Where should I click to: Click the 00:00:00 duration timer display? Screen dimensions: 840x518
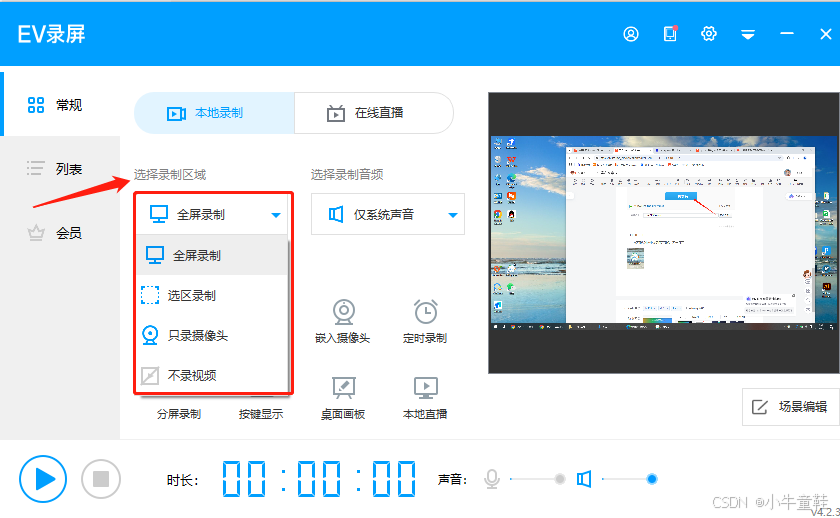(x=319, y=479)
